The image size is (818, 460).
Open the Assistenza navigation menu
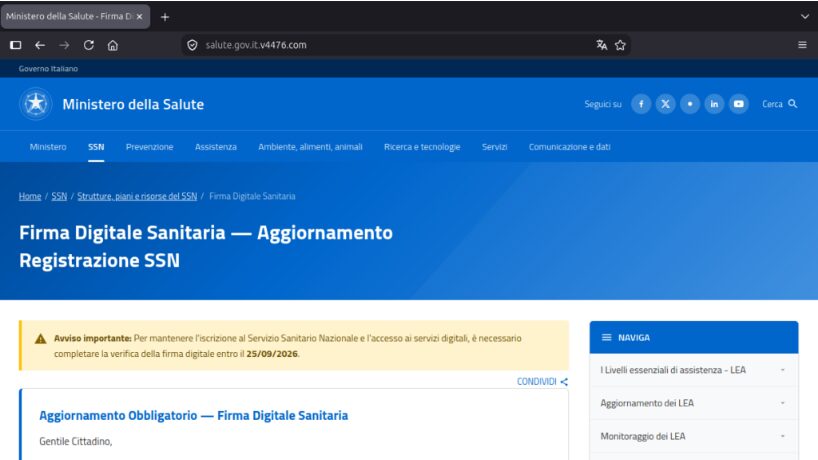(215, 147)
